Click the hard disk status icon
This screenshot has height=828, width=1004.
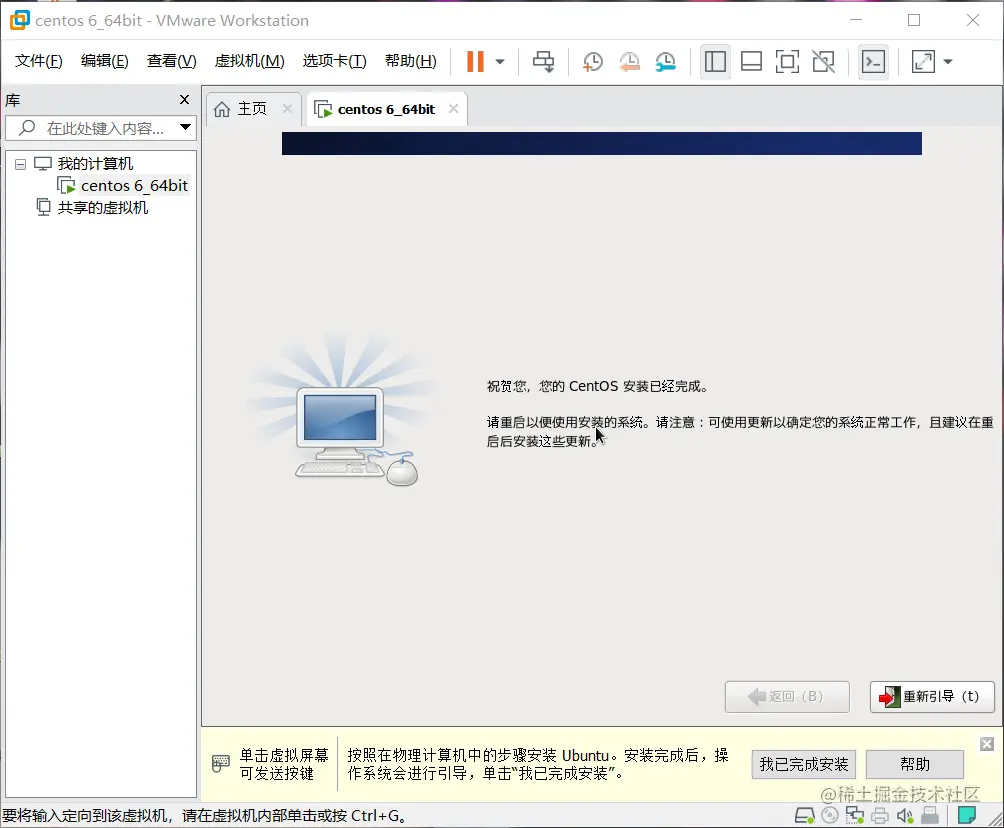tap(805, 816)
